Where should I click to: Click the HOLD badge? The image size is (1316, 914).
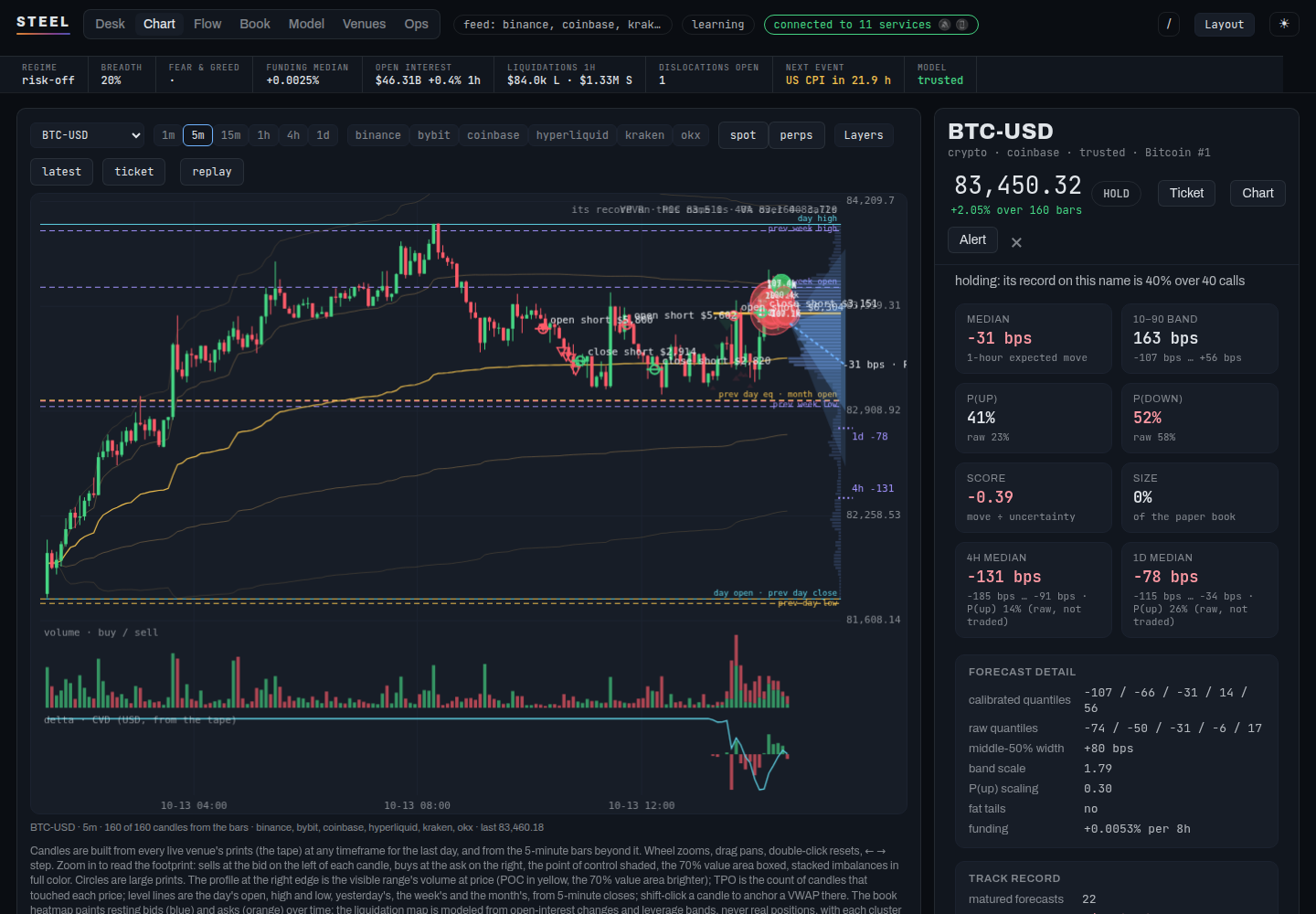pyautogui.click(x=1116, y=194)
